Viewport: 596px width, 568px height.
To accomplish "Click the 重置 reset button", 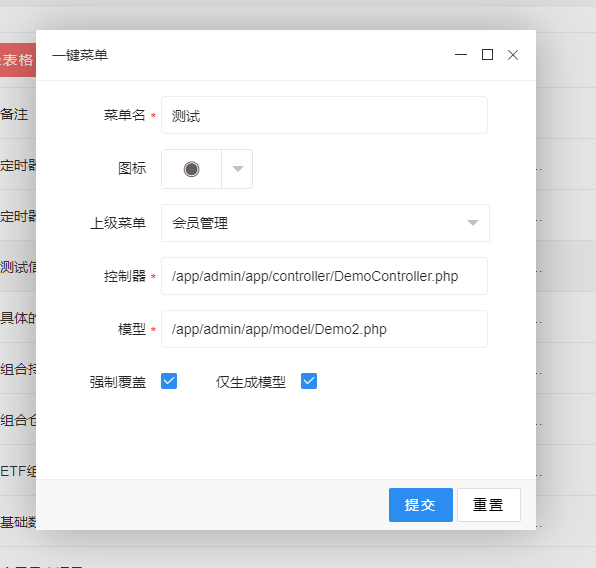I will (x=489, y=505).
